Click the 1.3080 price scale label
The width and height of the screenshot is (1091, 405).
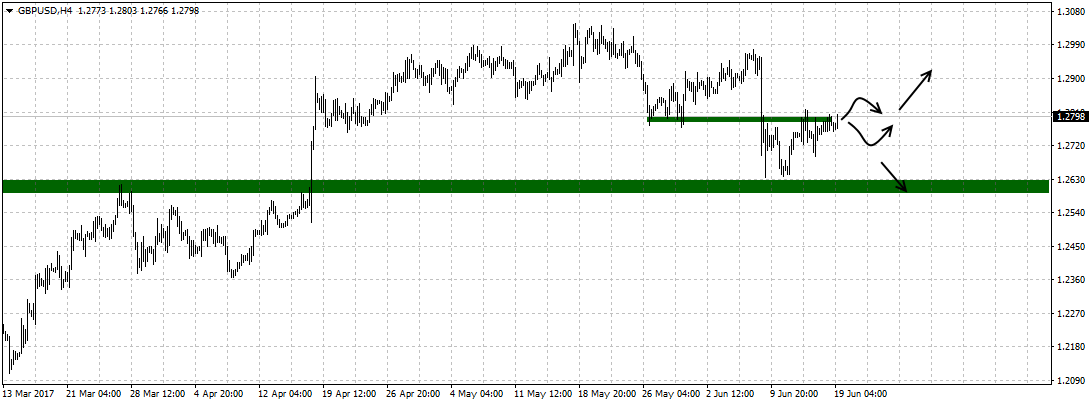click(1069, 12)
